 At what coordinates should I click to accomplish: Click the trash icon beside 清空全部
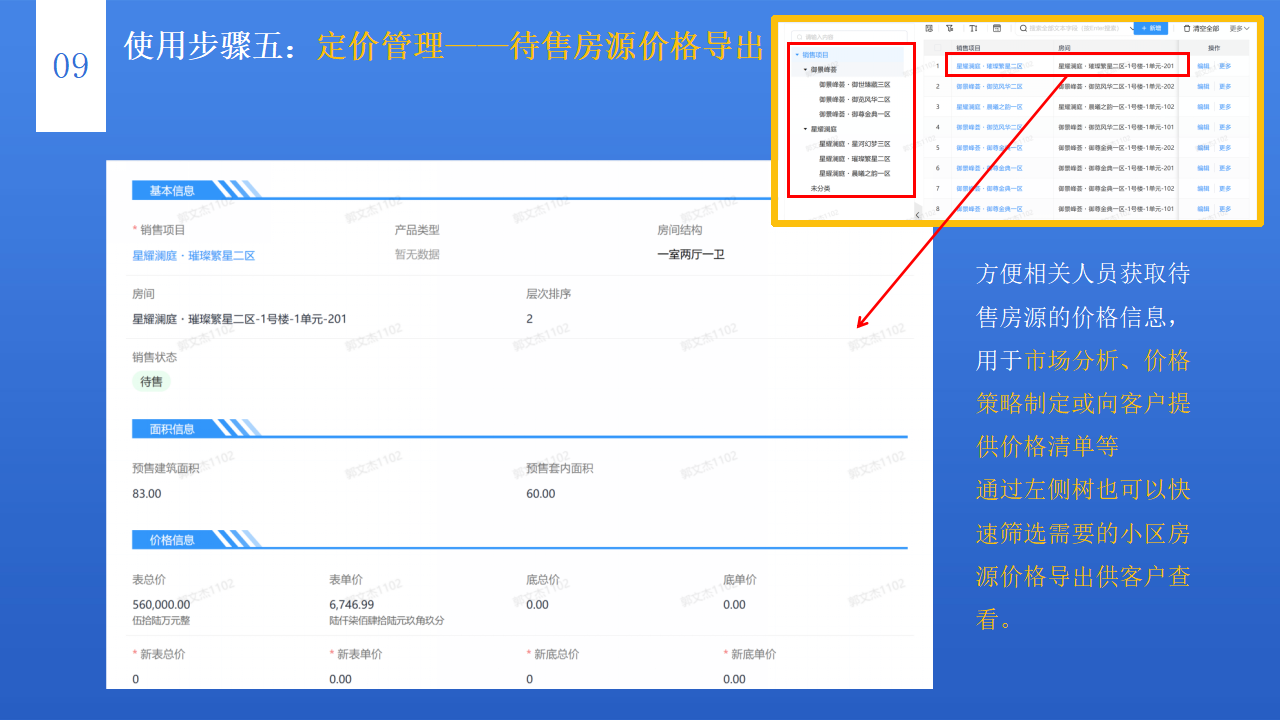[x=1186, y=29]
